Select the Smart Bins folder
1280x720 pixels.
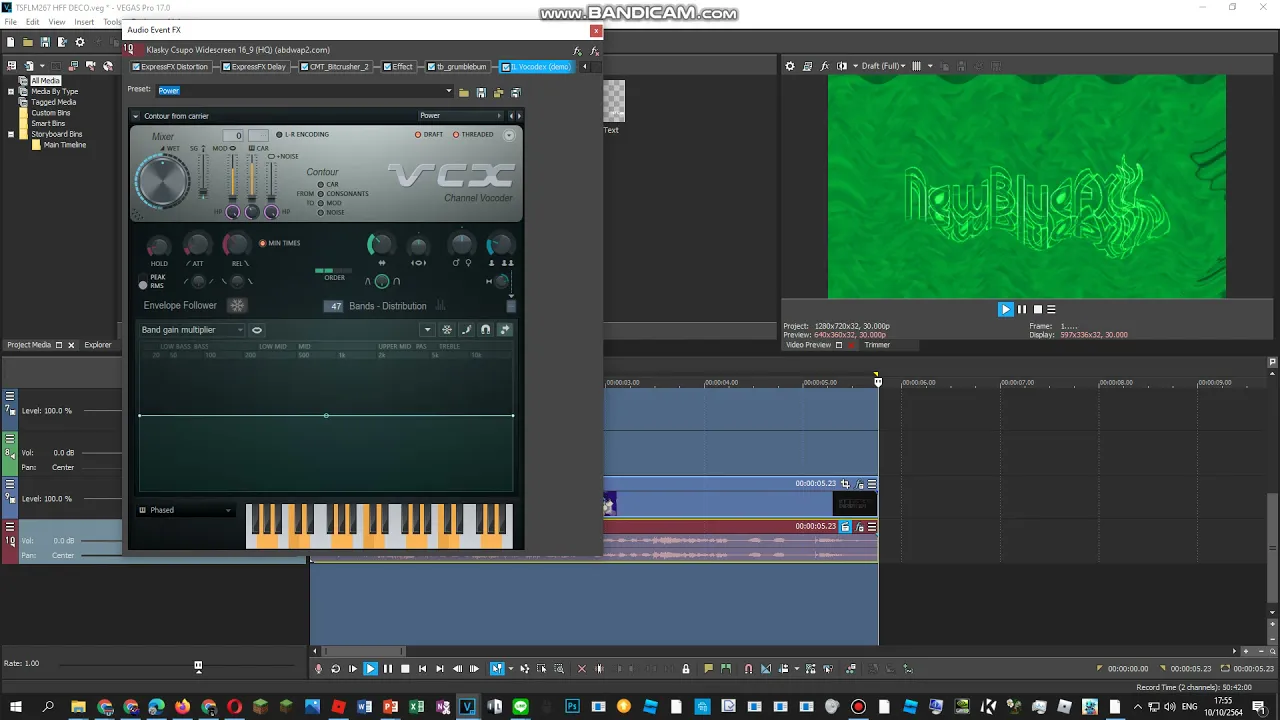pos(48,123)
